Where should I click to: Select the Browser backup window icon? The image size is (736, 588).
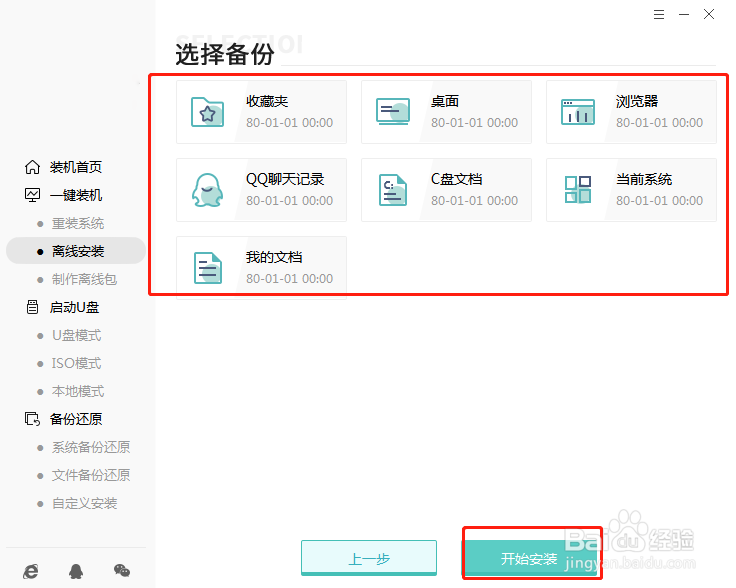click(578, 112)
